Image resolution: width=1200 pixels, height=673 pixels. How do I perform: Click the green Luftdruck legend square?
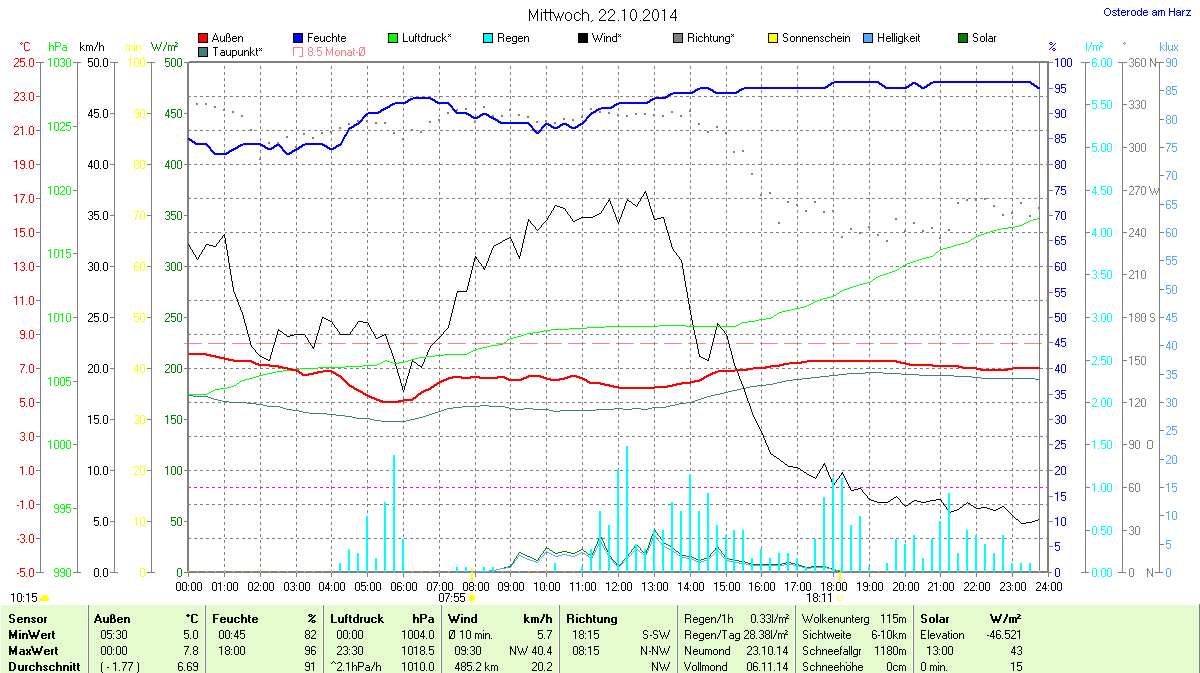(x=393, y=38)
